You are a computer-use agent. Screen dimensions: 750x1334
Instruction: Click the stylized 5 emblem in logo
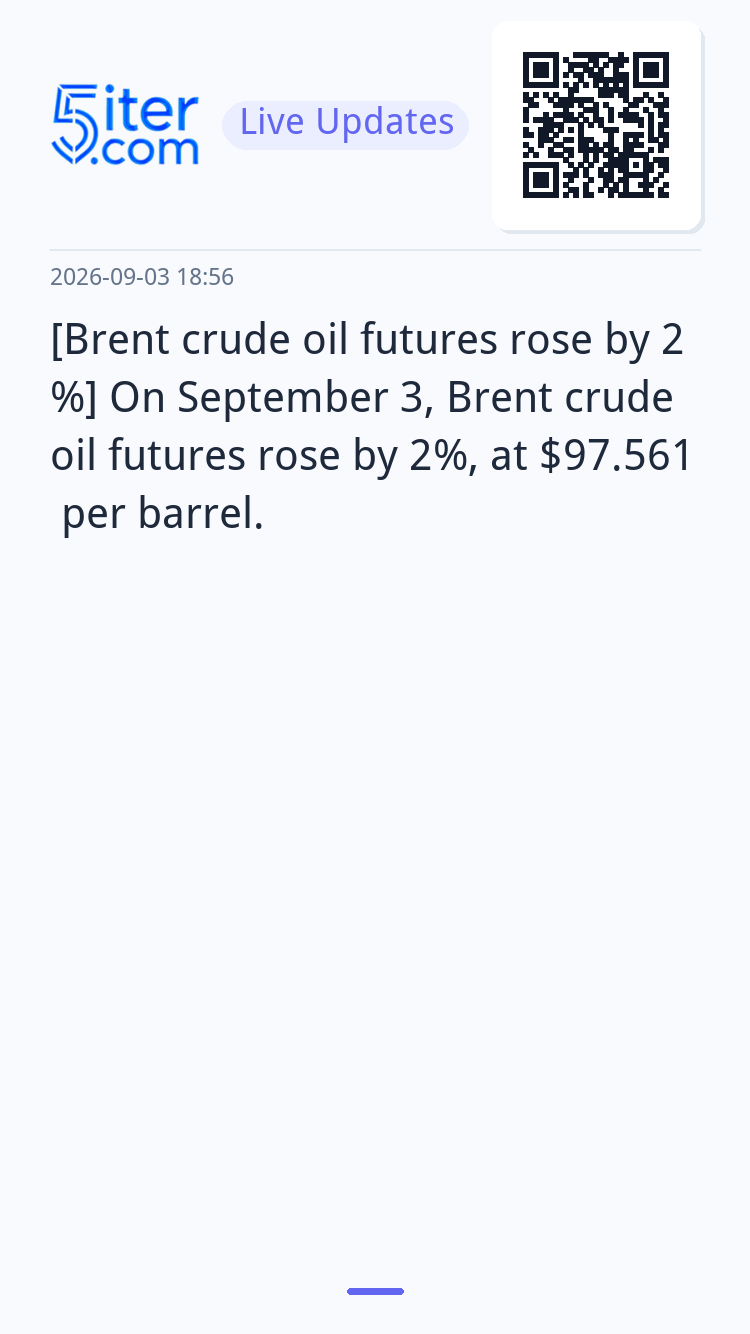[74, 125]
